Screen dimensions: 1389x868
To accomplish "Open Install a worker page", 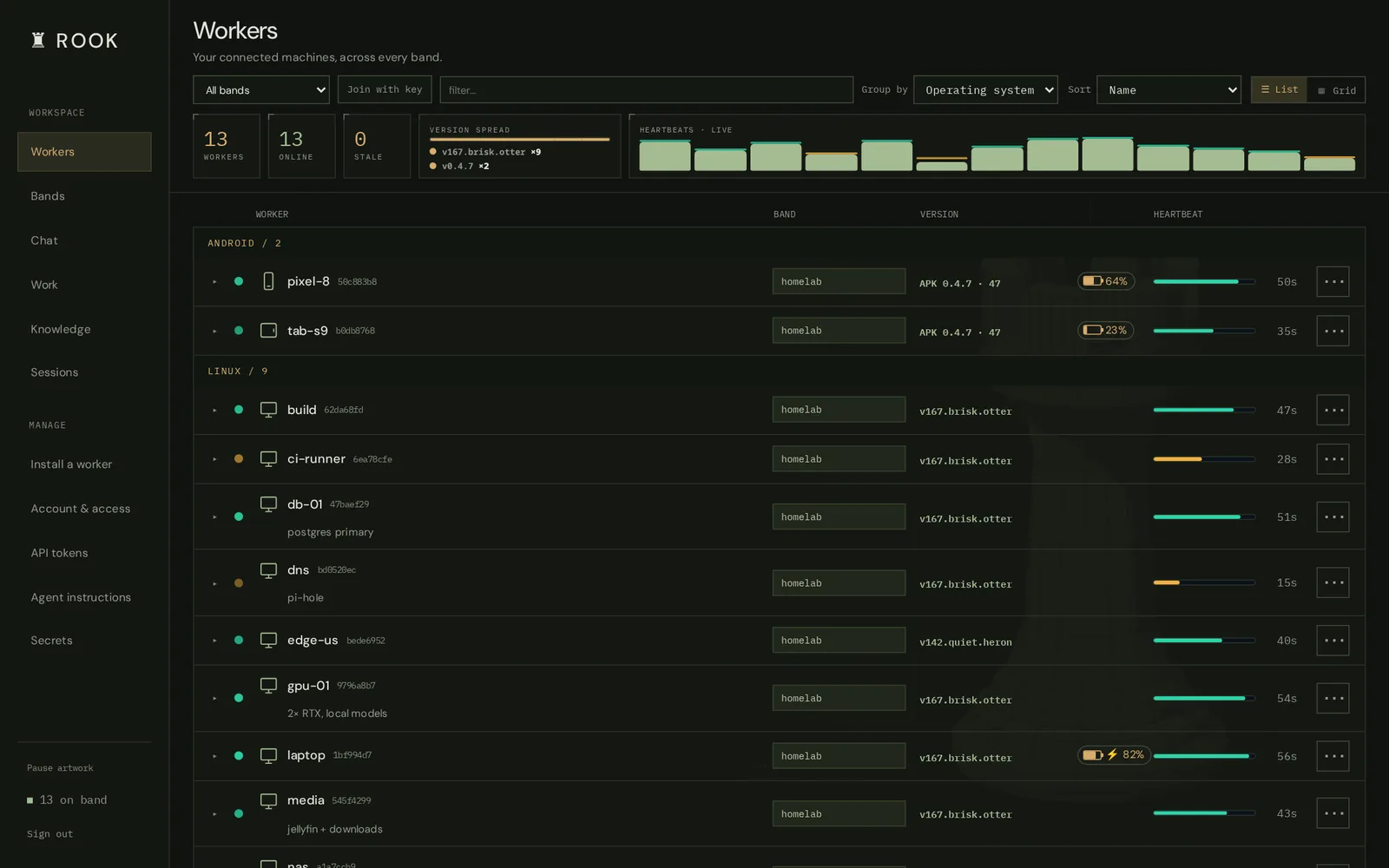I will click(x=84, y=464).
